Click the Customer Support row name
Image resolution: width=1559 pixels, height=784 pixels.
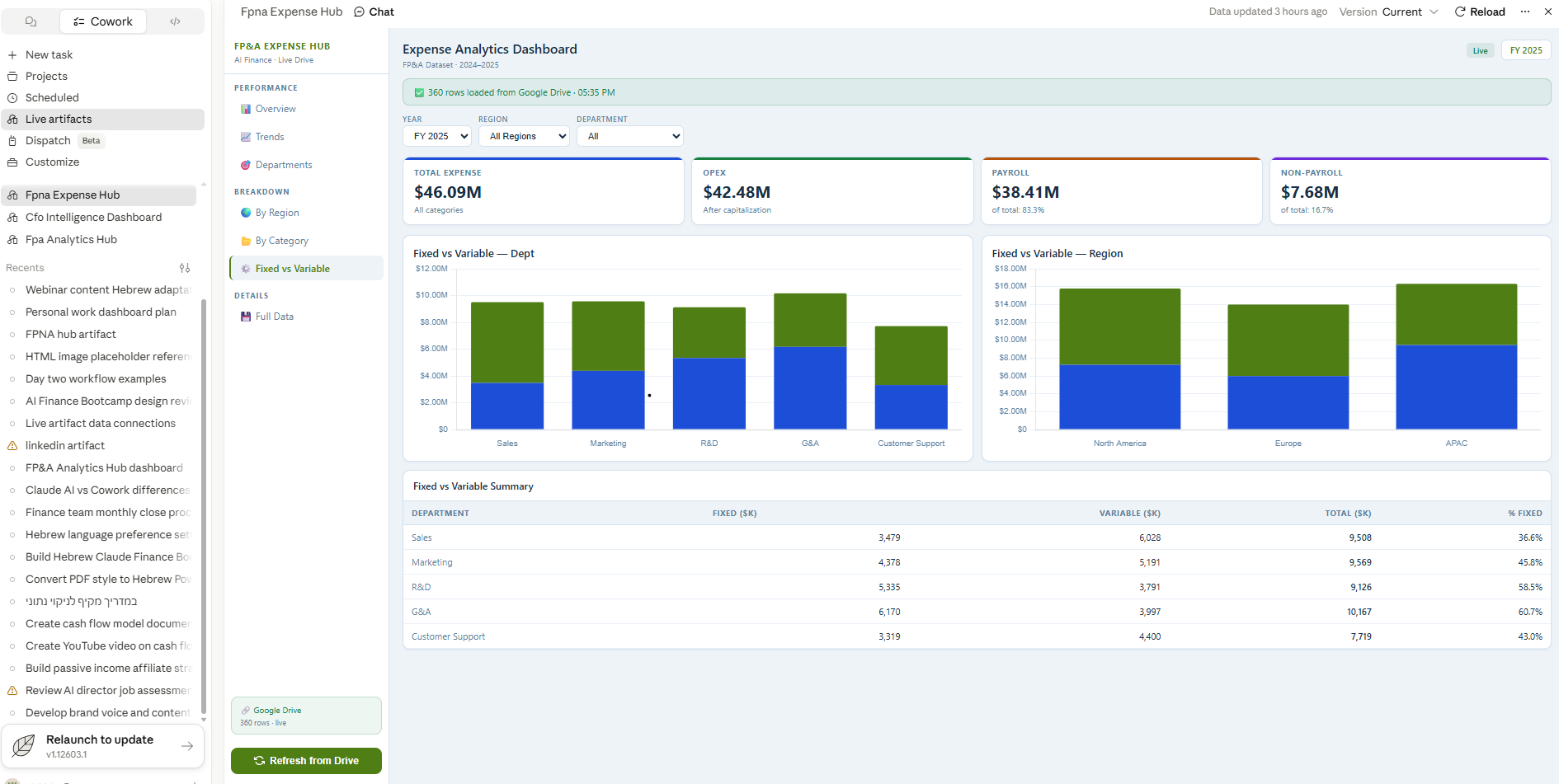[x=448, y=636]
